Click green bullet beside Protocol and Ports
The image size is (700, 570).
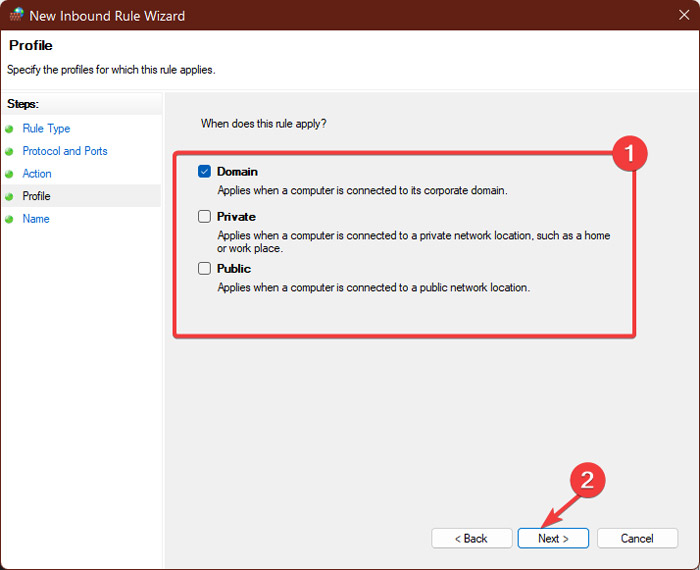10,152
